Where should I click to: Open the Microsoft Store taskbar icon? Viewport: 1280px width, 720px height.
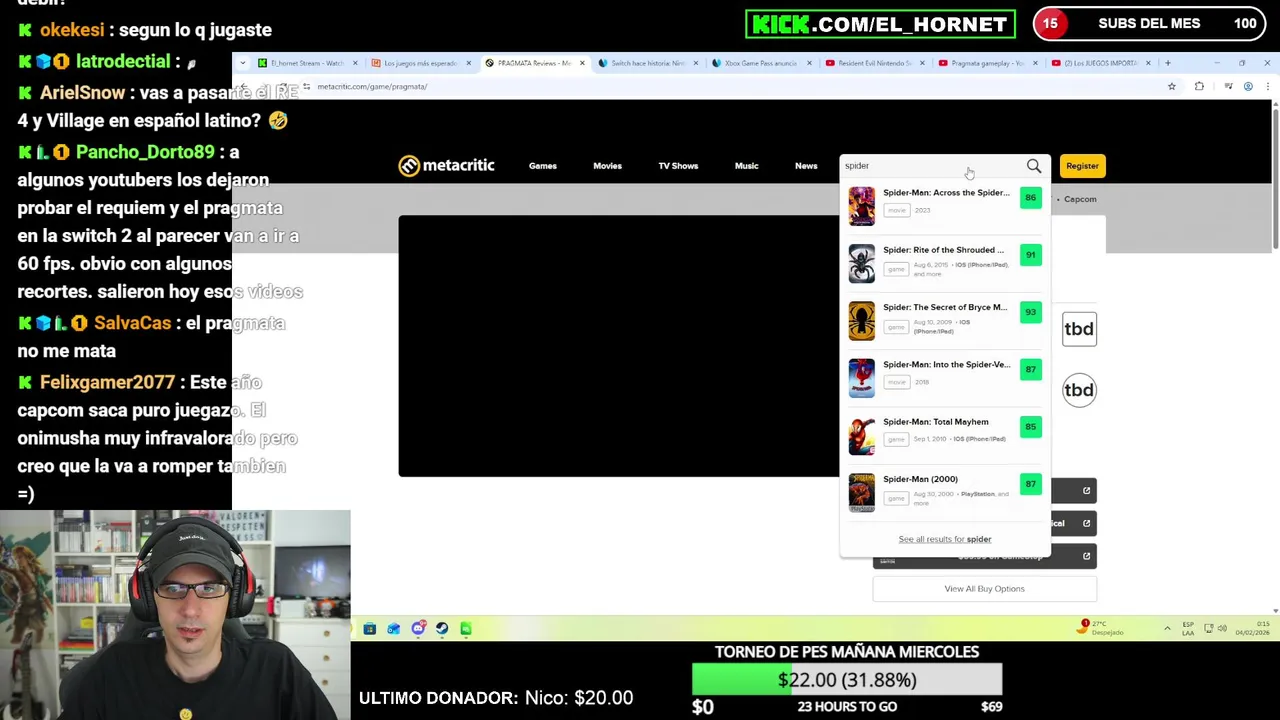pyautogui.click(x=370, y=629)
